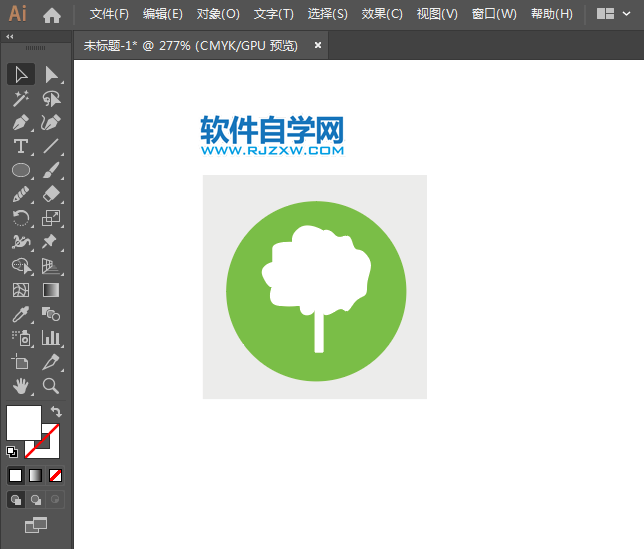Open the 文件(F) menu
Screen dimensions: 644x549
(x=109, y=14)
